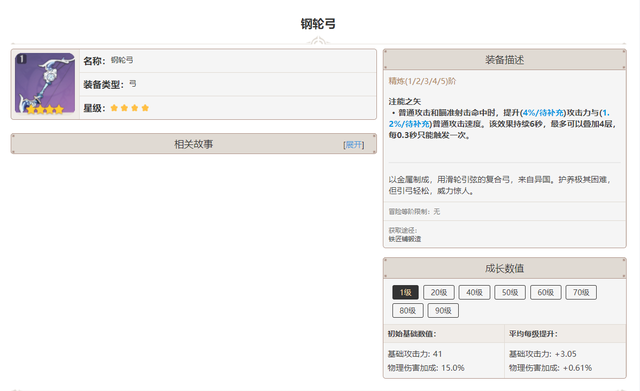This screenshot has width=640, height=391.
Task: Show stats for 90级
Action: point(443,311)
